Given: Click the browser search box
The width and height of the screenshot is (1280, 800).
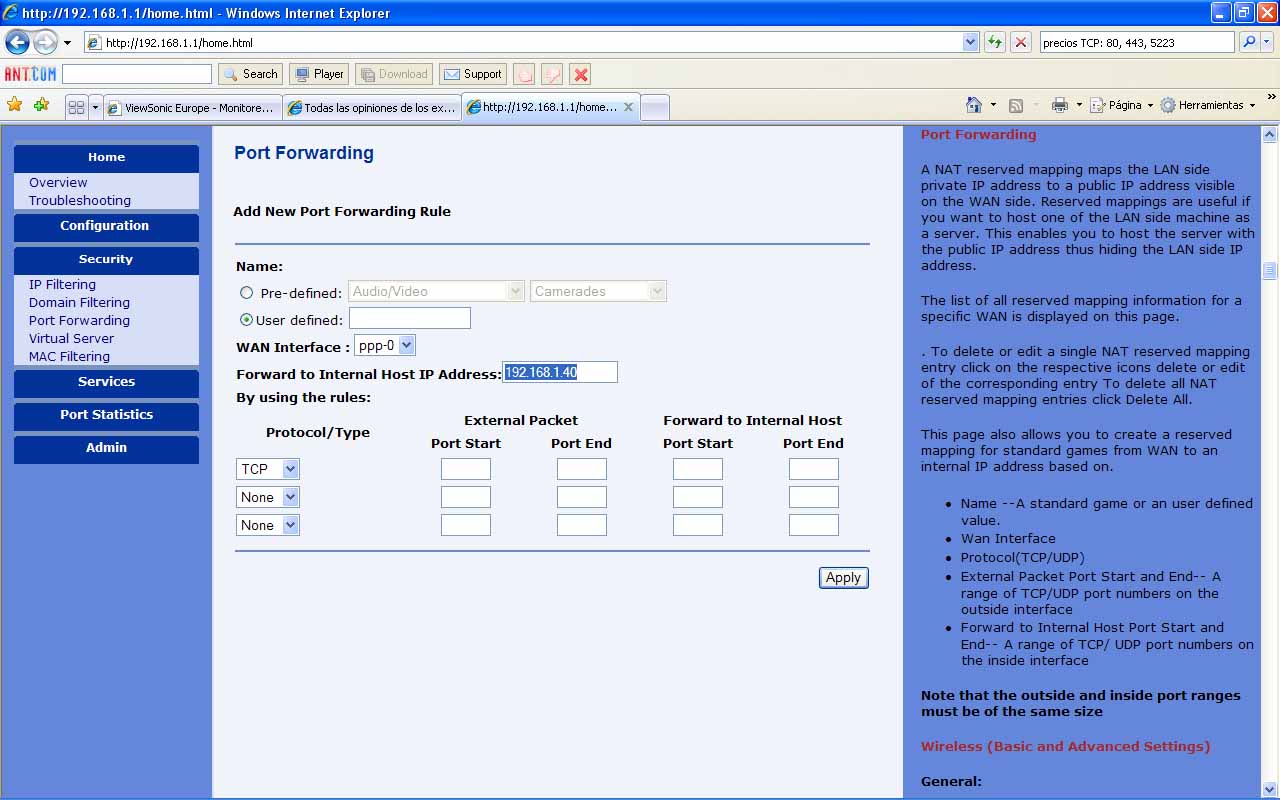Looking at the screenshot, I should 1137,42.
